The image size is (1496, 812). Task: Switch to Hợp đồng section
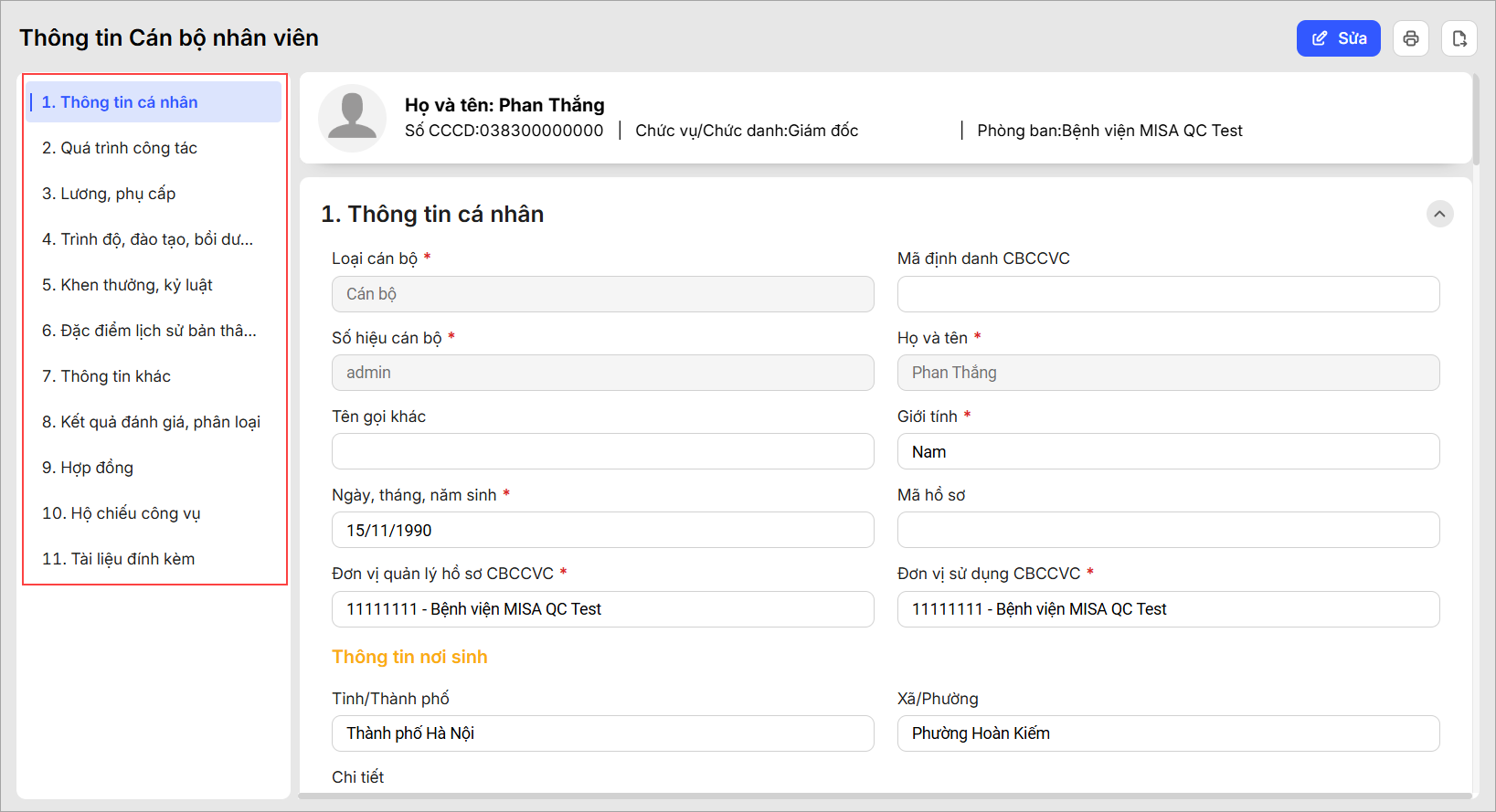coord(88,468)
